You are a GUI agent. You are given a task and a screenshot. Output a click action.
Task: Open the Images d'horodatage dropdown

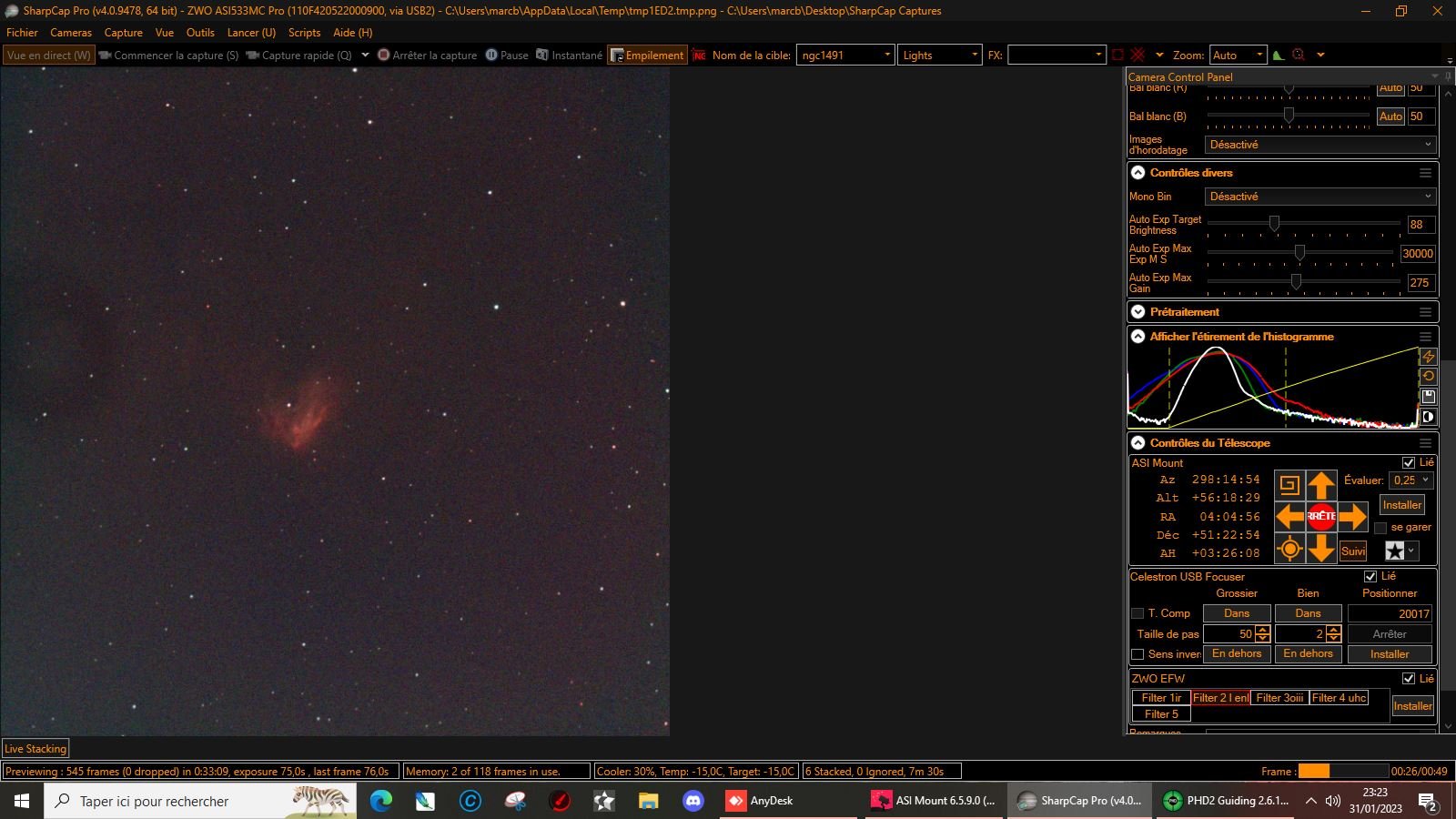1319,145
